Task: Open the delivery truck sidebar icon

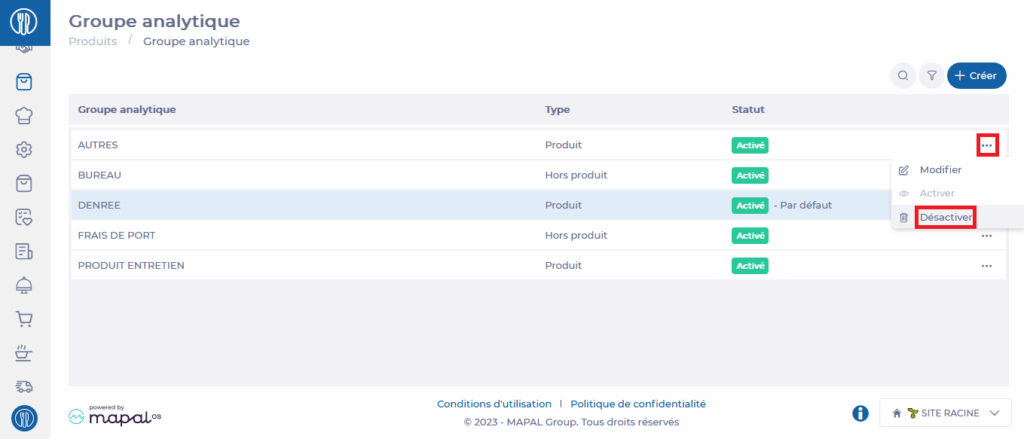Action: click(25, 385)
